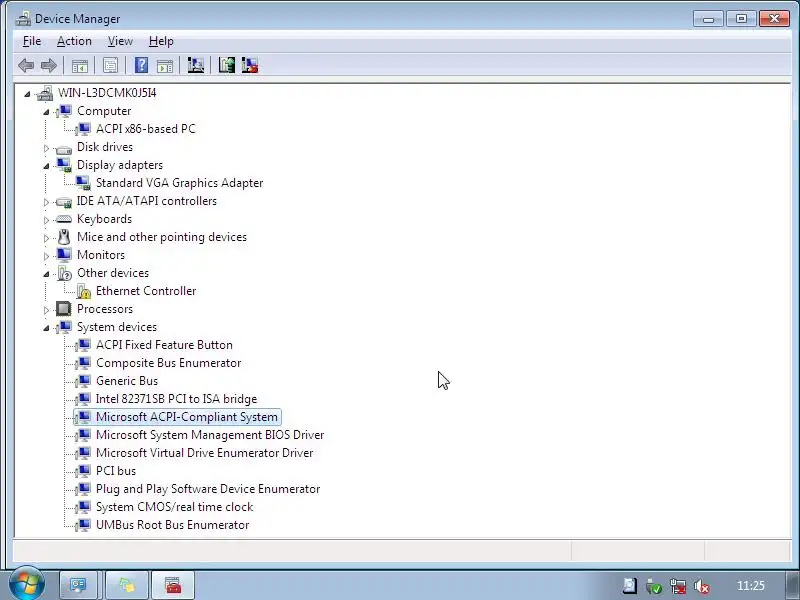Open the Windows Start orb

pyautogui.click(x=27, y=584)
